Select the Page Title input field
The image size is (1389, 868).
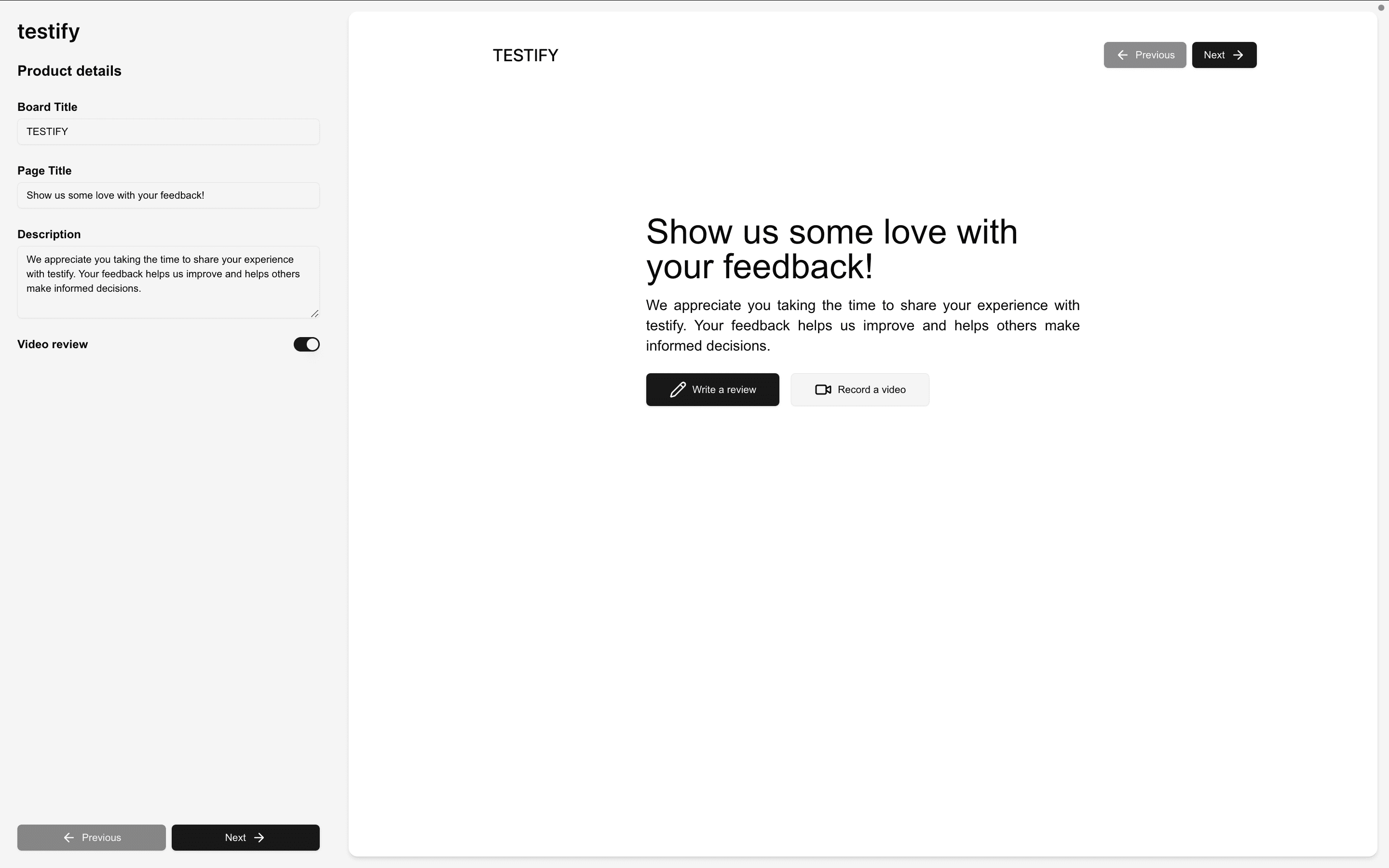[x=168, y=195]
